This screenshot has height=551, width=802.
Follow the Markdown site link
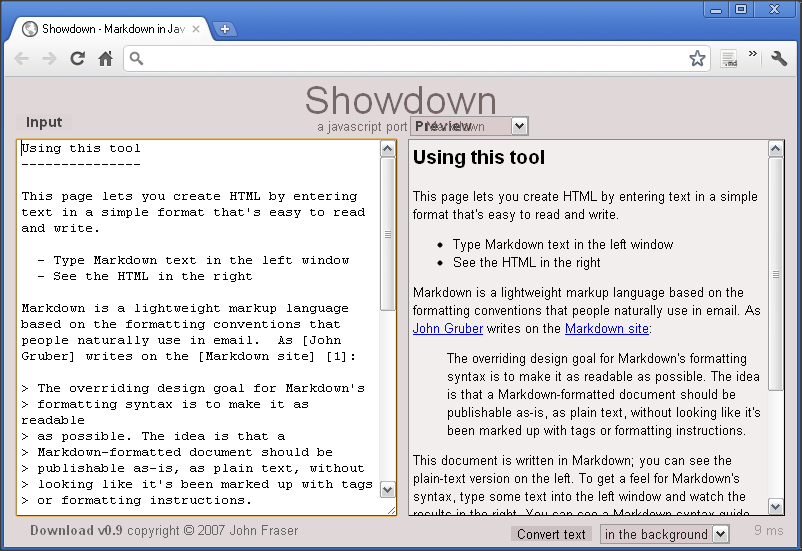[x=607, y=328]
